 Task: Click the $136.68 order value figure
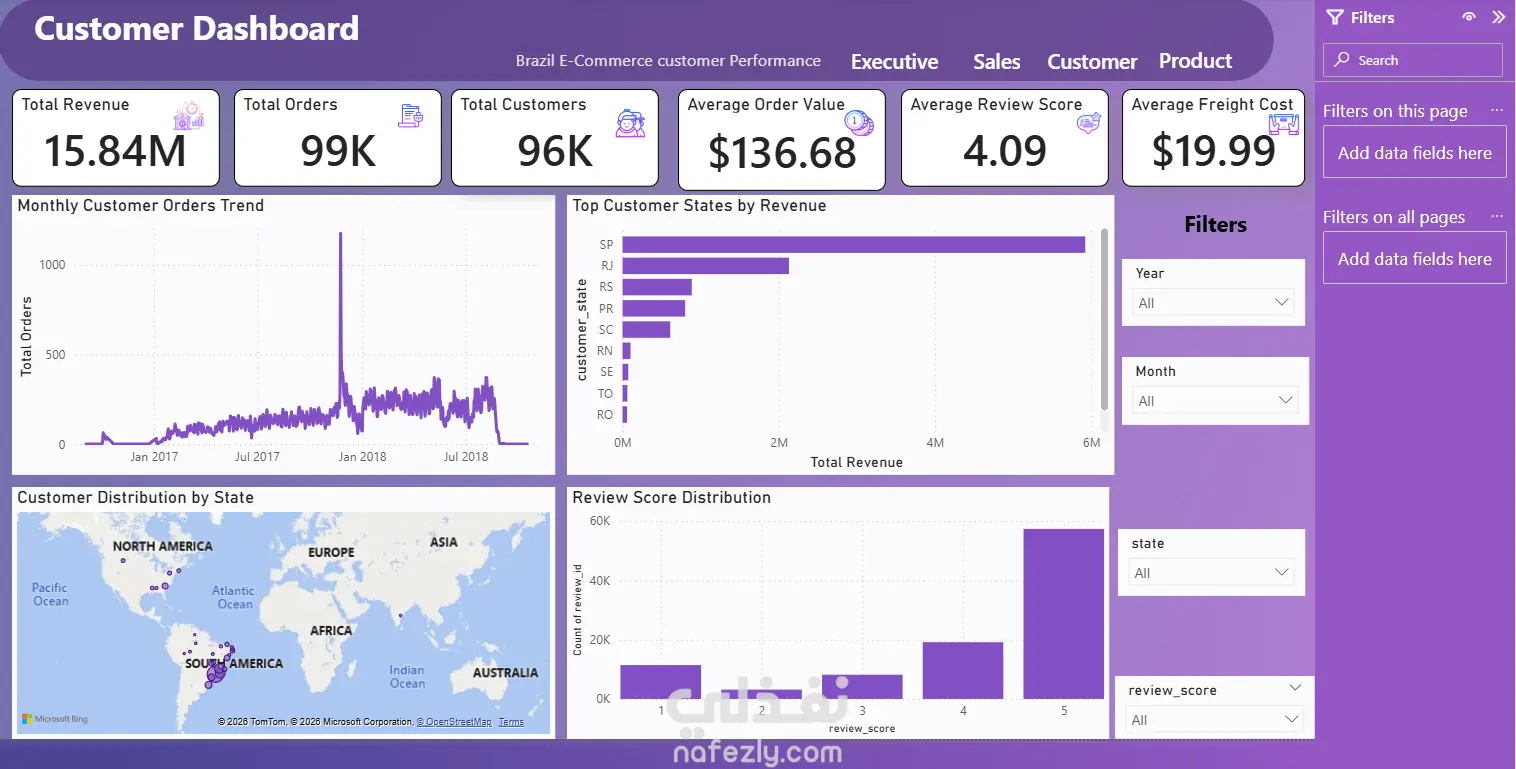782,152
